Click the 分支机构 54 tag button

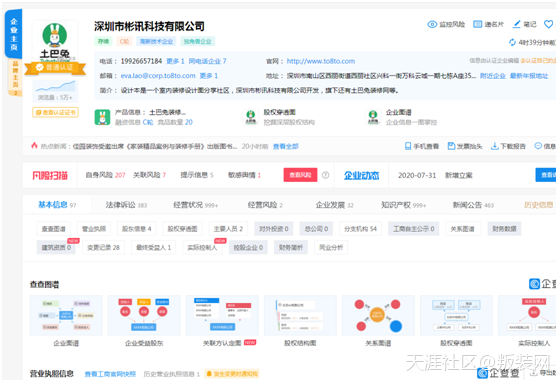pyautogui.click(x=360, y=229)
